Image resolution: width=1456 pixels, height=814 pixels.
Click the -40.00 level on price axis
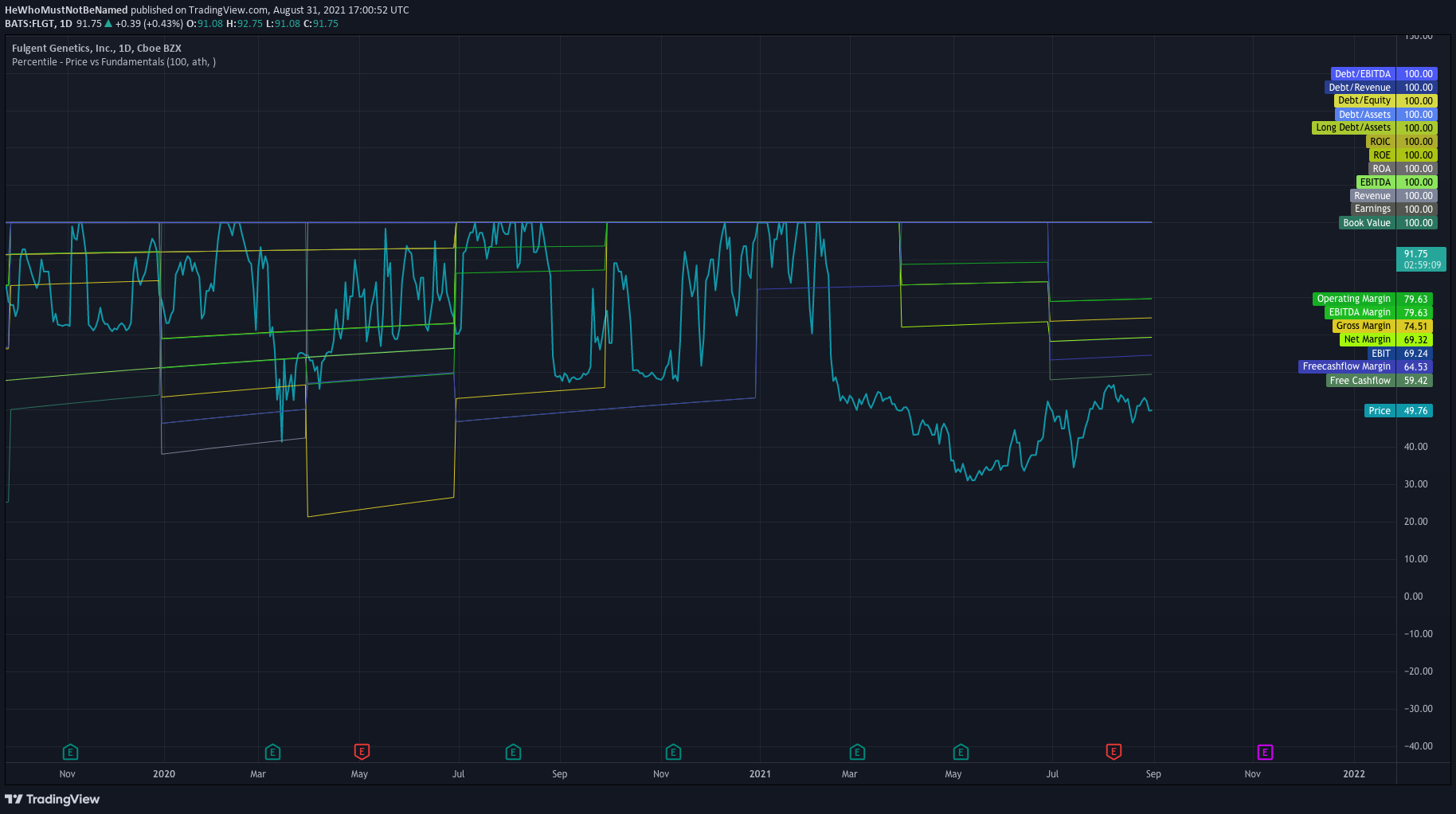point(1418,746)
